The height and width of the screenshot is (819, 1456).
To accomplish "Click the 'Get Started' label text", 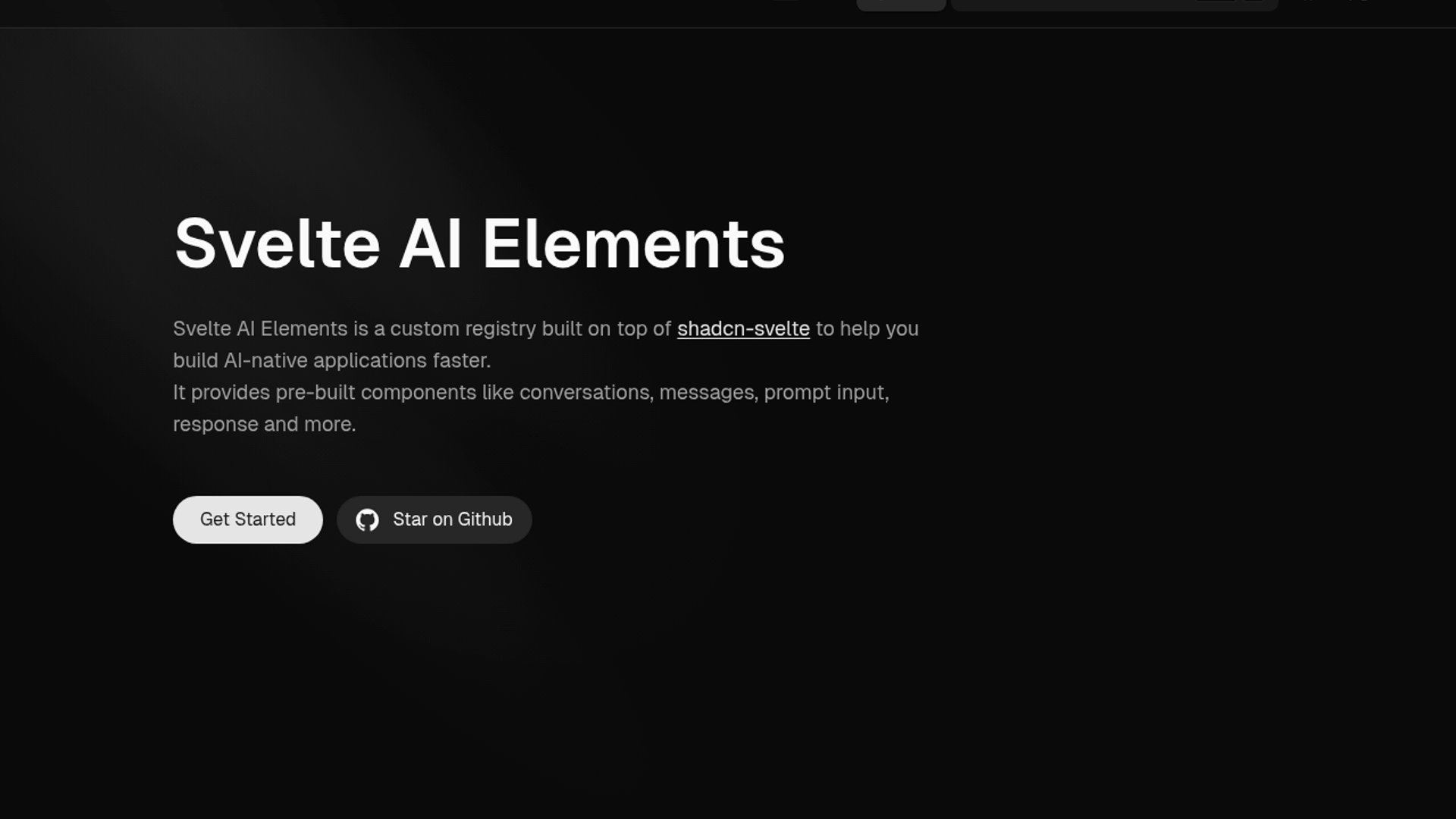I will click(247, 519).
